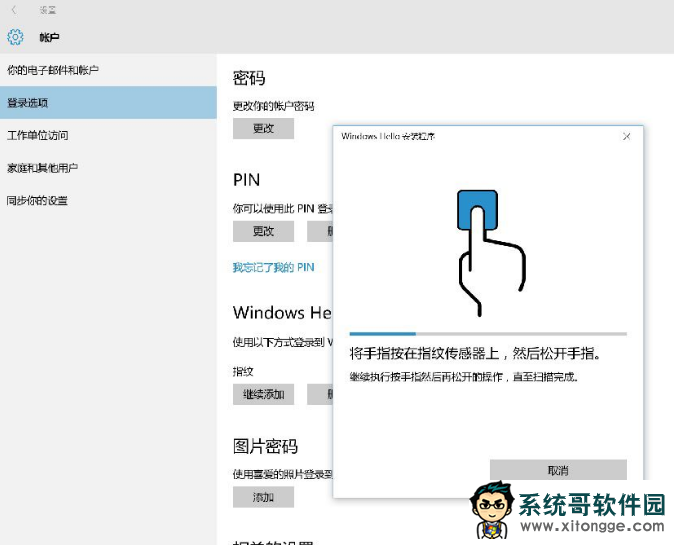The width and height of the screenshot is (674, 545).
Task: Click 继续添加 fingerprint button
Action: coord(263,394)
